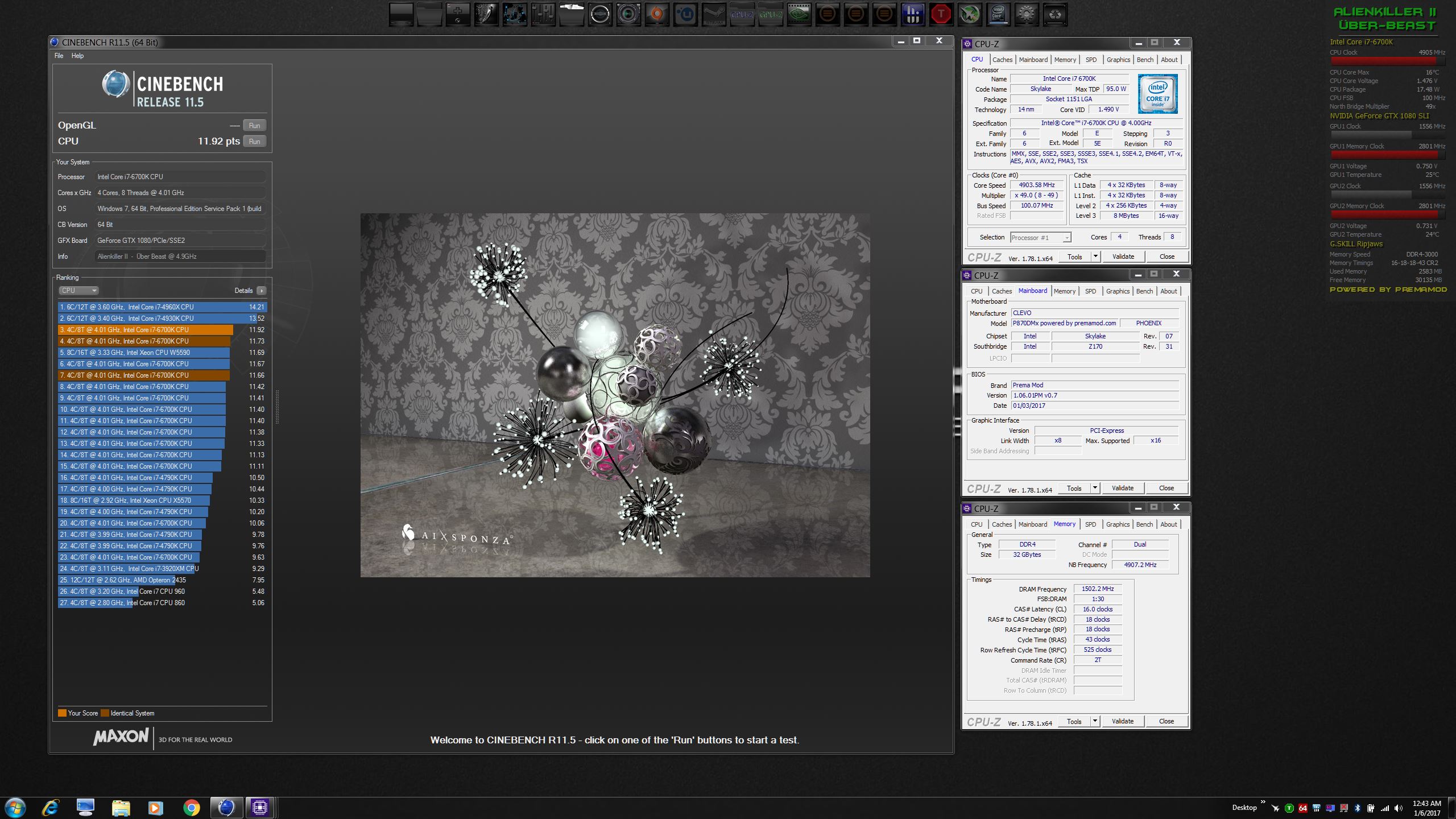This screenshot has width=1456, height=819.
Task: Switch to CPU-Z taskbar button
Action: [x=260, y=808]
